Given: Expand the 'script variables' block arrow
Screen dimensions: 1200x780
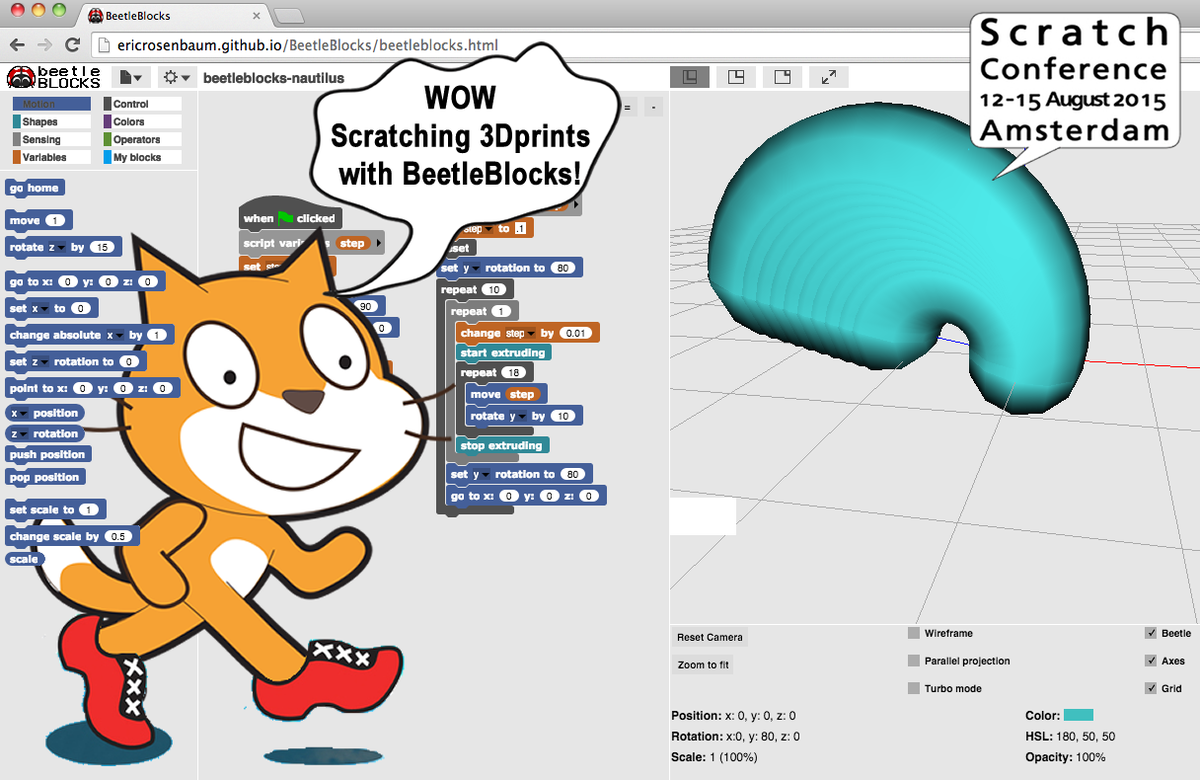Looking at the screenshot, I should coord(378,243).
